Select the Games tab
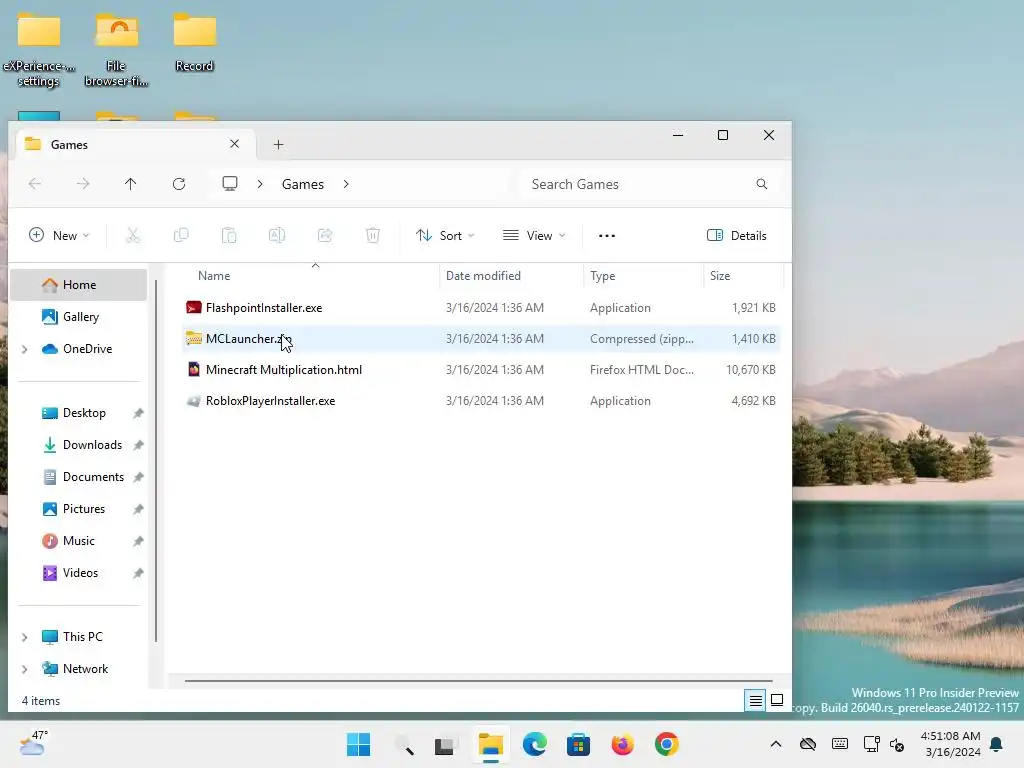 point(133,144)
